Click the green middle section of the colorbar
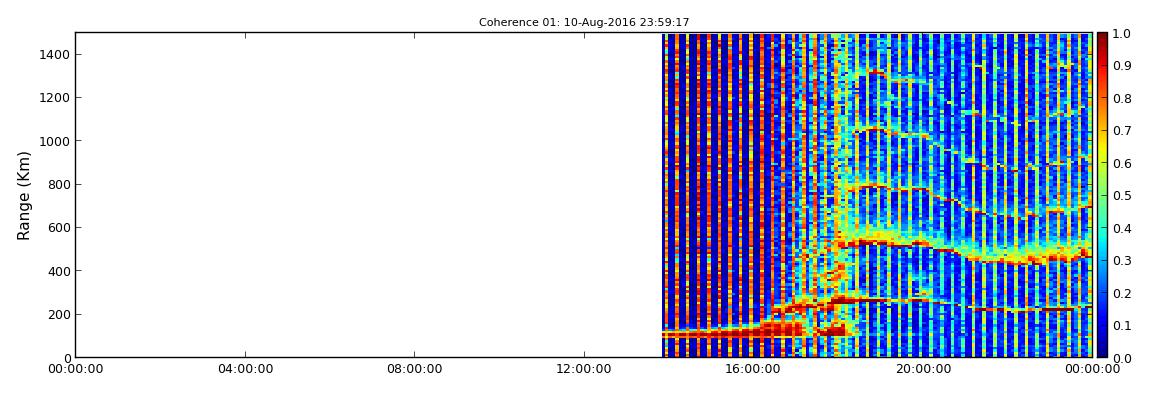Viewport: 1150px width, 407px height. pos(1102,196)
